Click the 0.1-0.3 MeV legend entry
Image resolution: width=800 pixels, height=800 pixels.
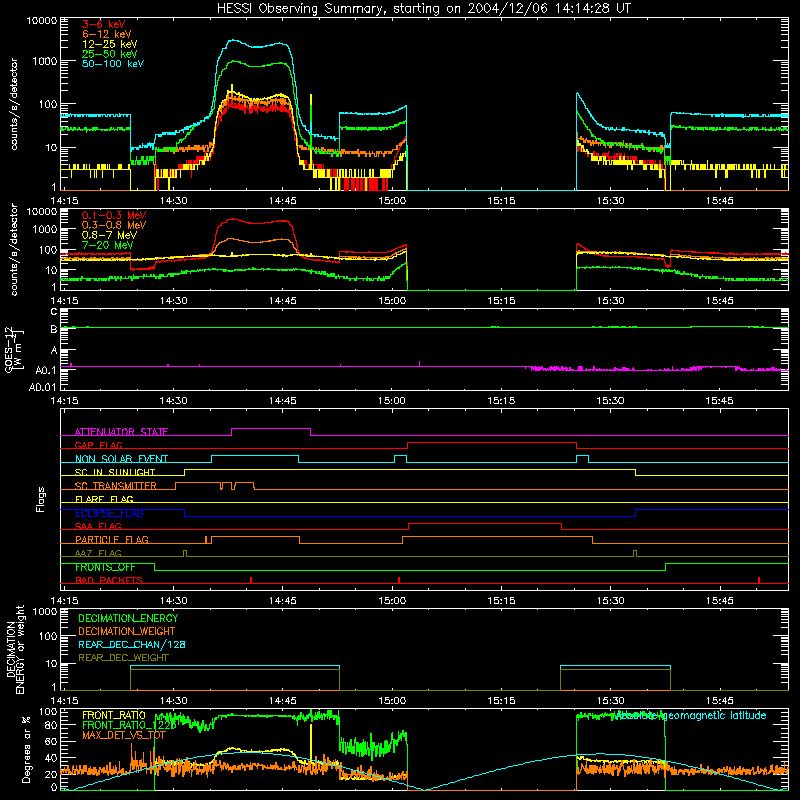(x=114, y=215)
